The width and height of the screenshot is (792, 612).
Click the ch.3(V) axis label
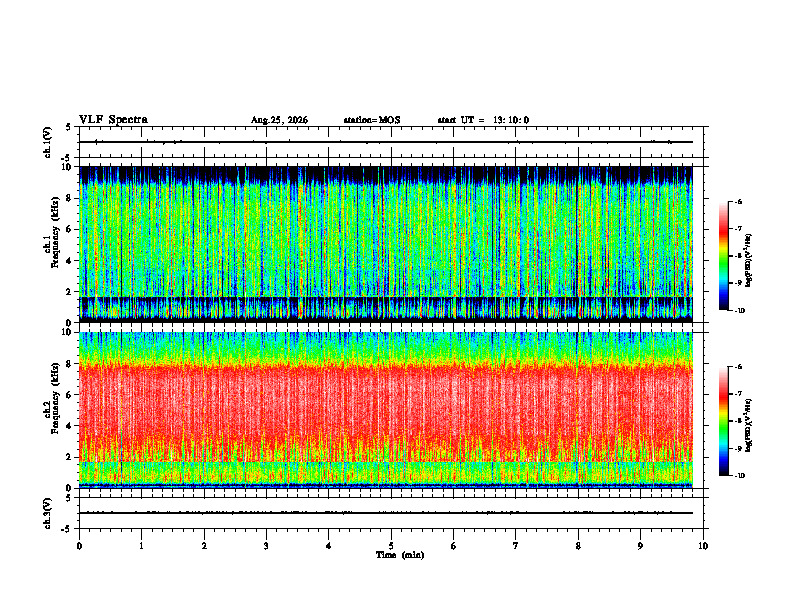[x=48, y=513]
